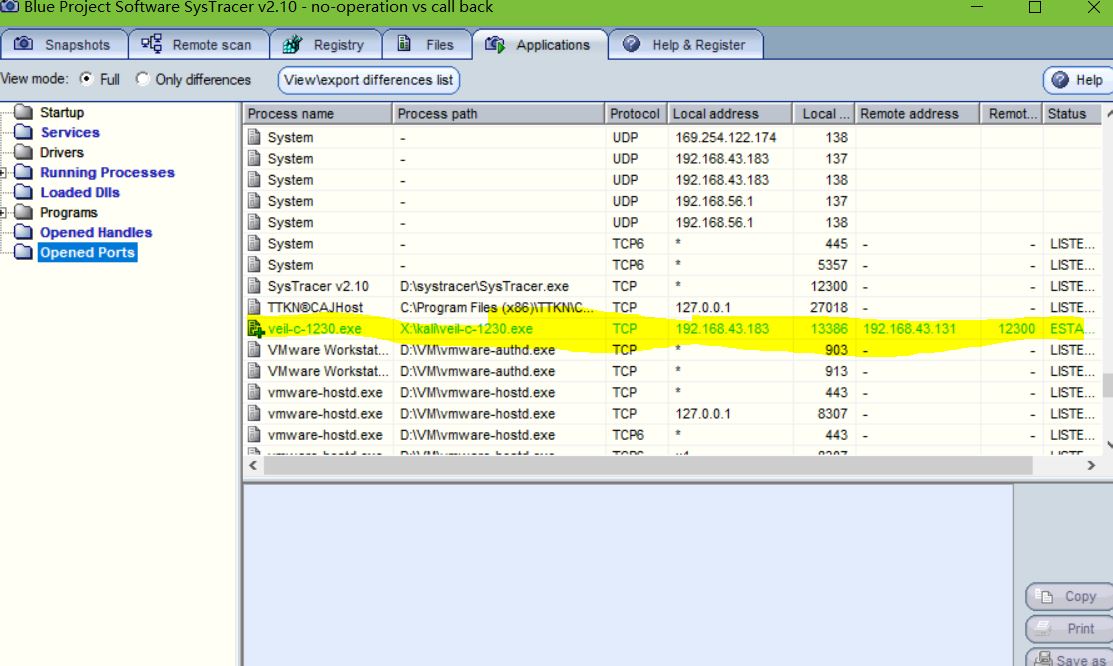The image size is (1113, 666).
Task: Maximize the SysTracer window
Action: coord(1035,8)
